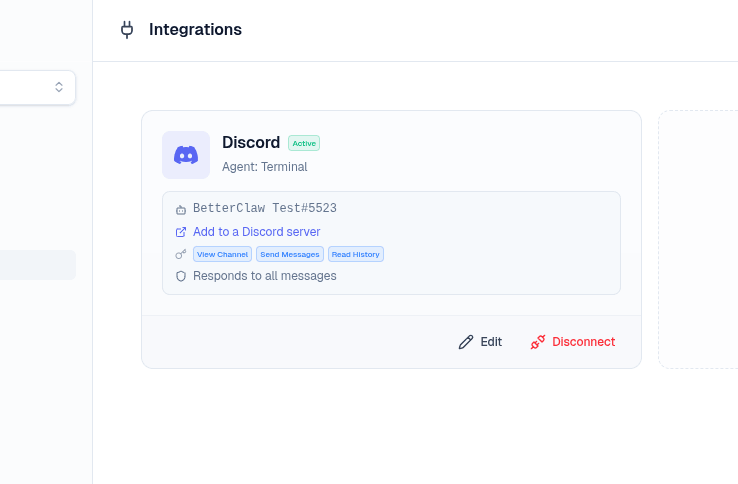The image size is (738, 484).
Task: Disconnect the Discord integration
Action: [x=573, y=342]
